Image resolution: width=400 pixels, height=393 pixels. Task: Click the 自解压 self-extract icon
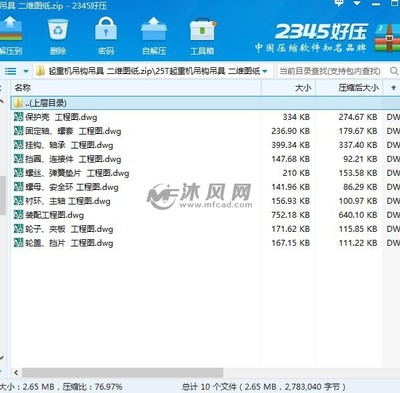[154, 30]
